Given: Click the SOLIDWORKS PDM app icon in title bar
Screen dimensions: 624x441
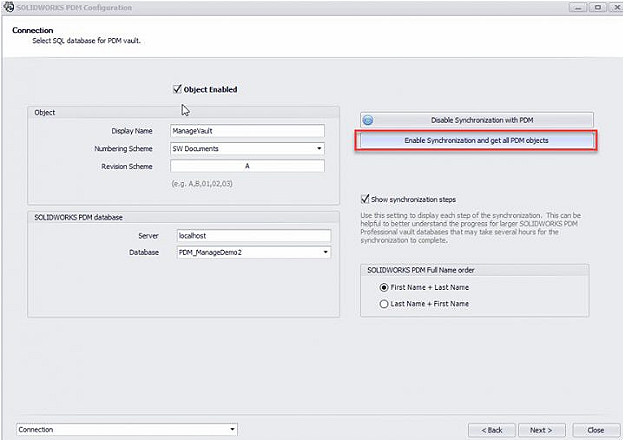Looking at the screenshot, I should pyautogui.click(x=8, y=7).
